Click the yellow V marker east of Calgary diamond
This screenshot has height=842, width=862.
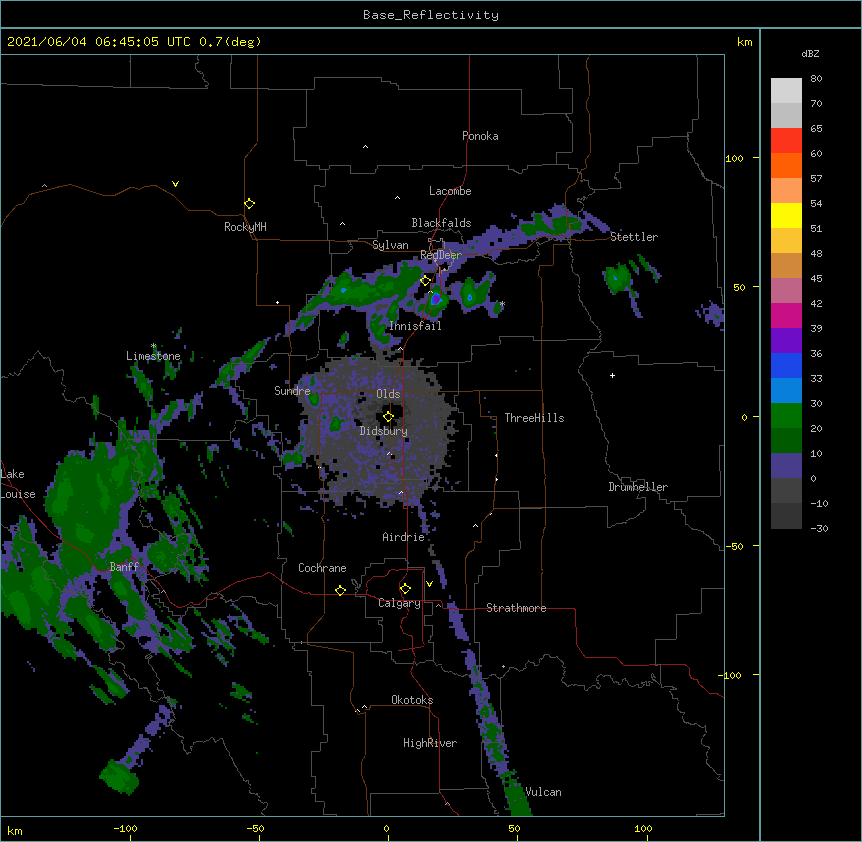429,584
